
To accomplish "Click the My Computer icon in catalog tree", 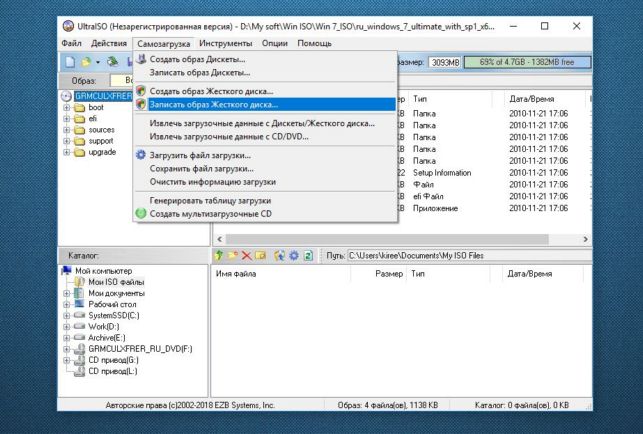I will pos(66,271).
